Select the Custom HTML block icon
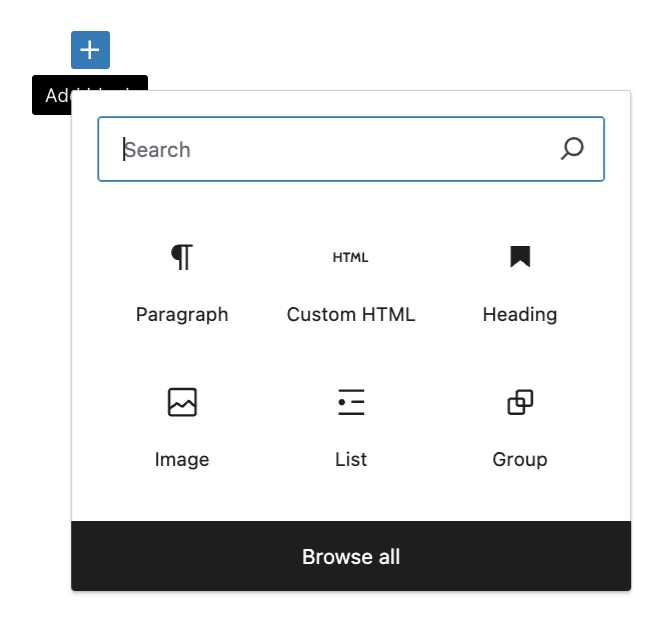 coord(350,258)
